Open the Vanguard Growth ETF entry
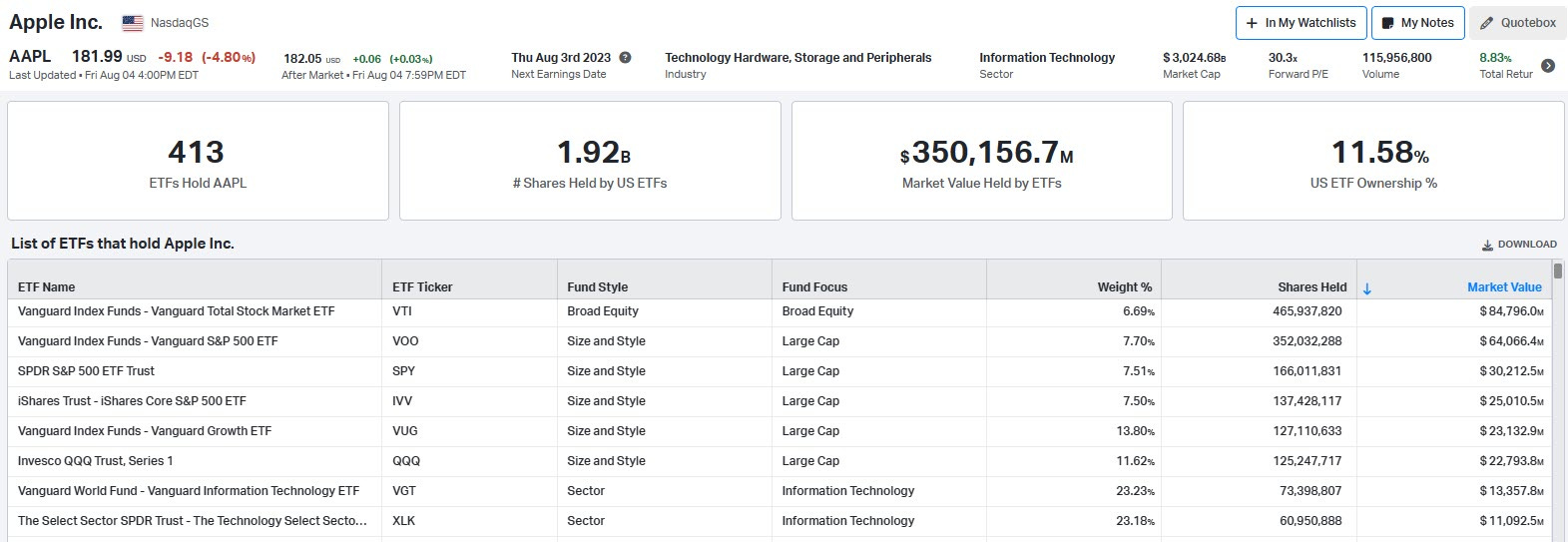1568x542 pixels. coord(145,431)
